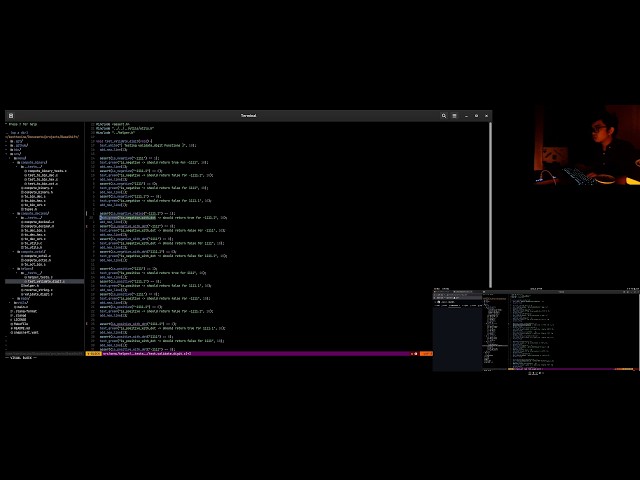
Task: Open README.md file
Action: click(x=20, y=328)
